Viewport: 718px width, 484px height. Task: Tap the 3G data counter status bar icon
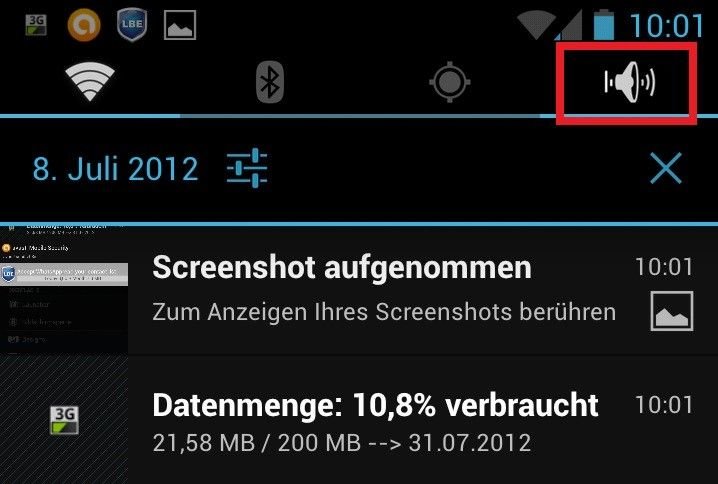tap(36, 25)
